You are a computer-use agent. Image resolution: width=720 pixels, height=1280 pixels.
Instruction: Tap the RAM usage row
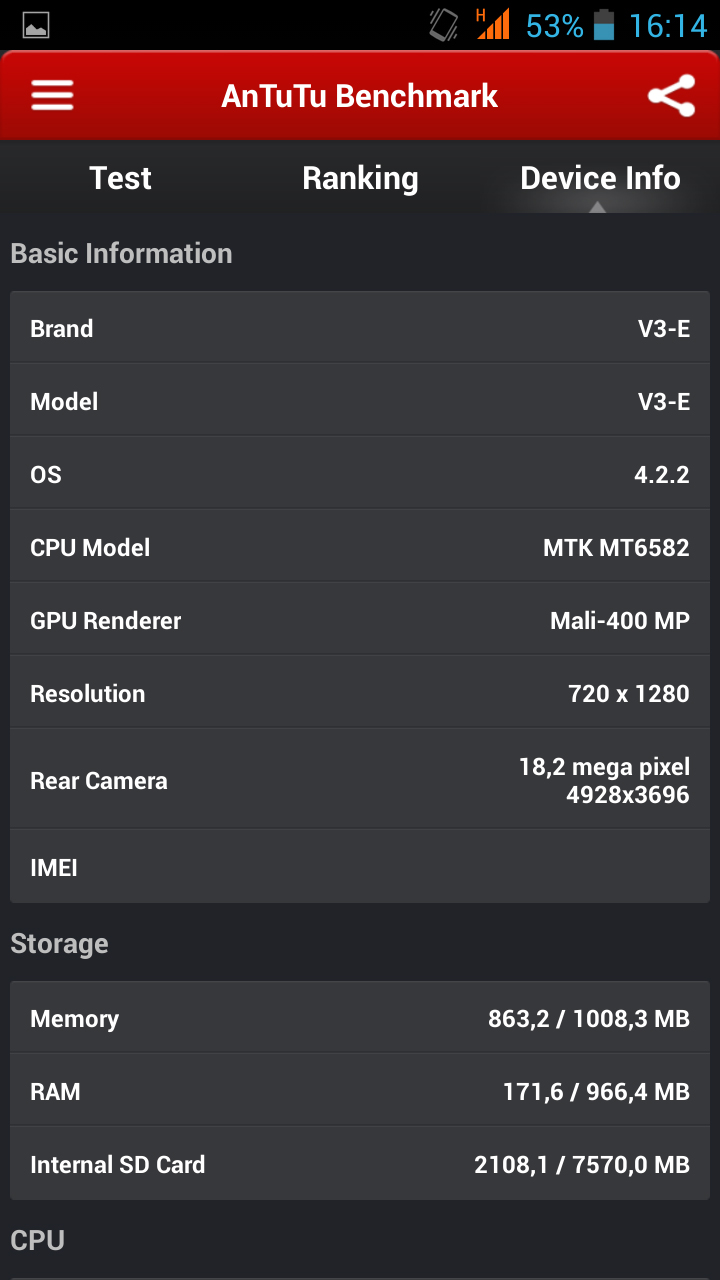coord(360,1091)
